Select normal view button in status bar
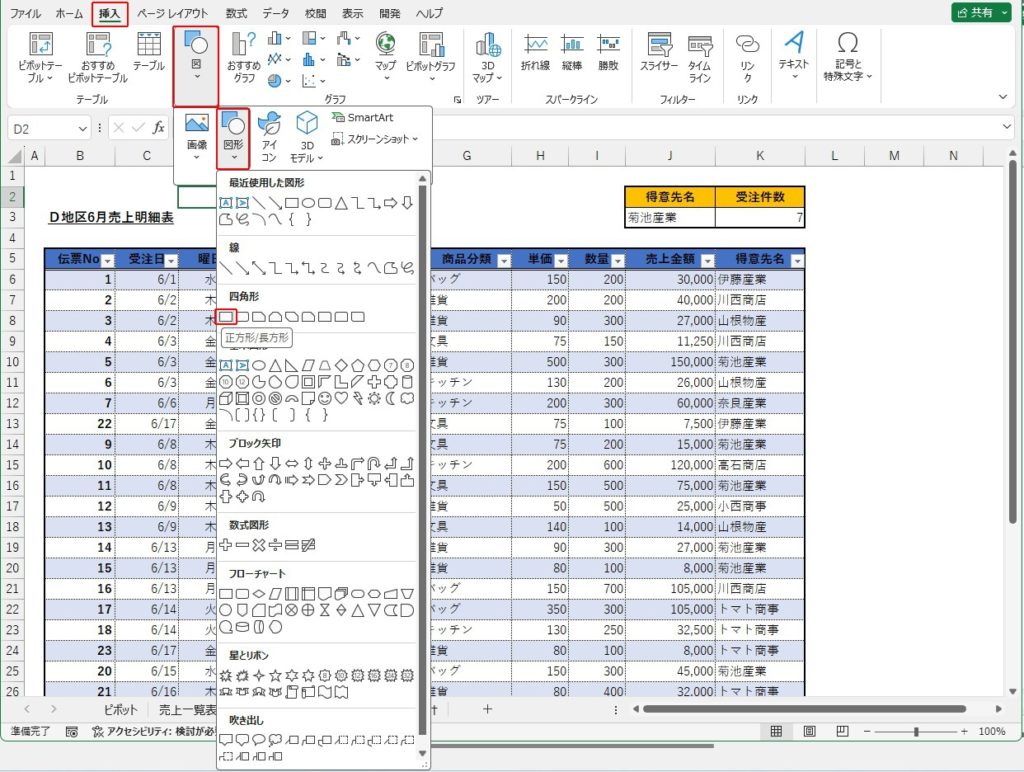Screen dimensions: 1024x772 coord(775,732)
